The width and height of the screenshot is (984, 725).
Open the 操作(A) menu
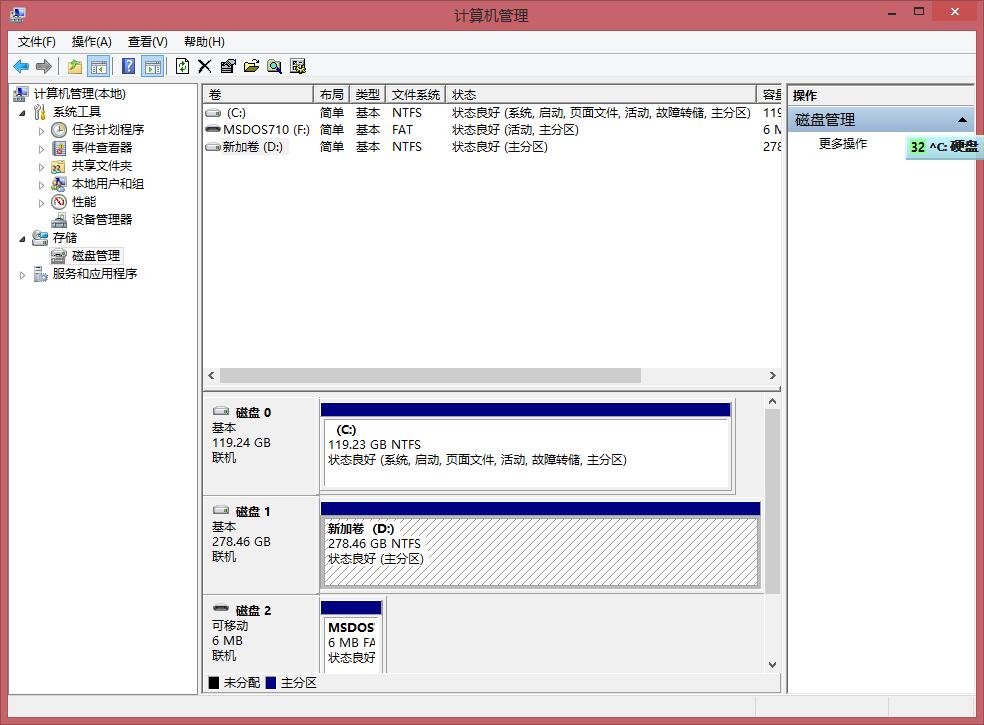coord(92,41)
